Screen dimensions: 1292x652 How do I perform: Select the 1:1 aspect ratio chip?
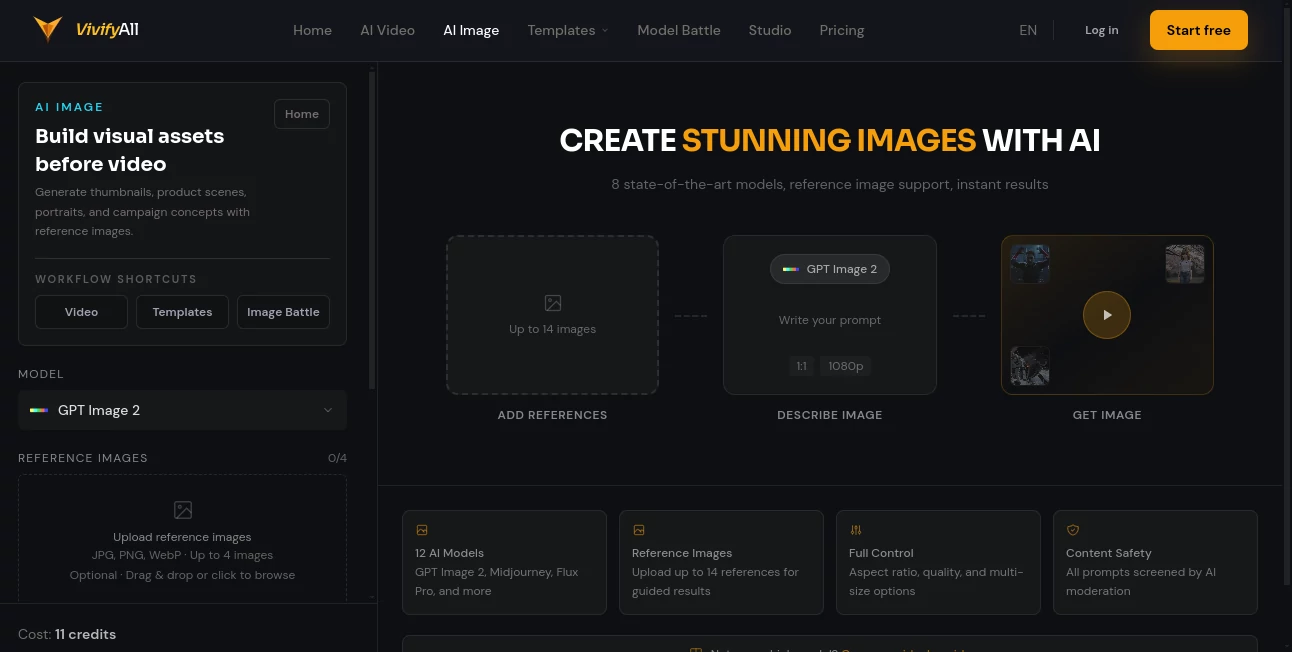coord(801,366)
